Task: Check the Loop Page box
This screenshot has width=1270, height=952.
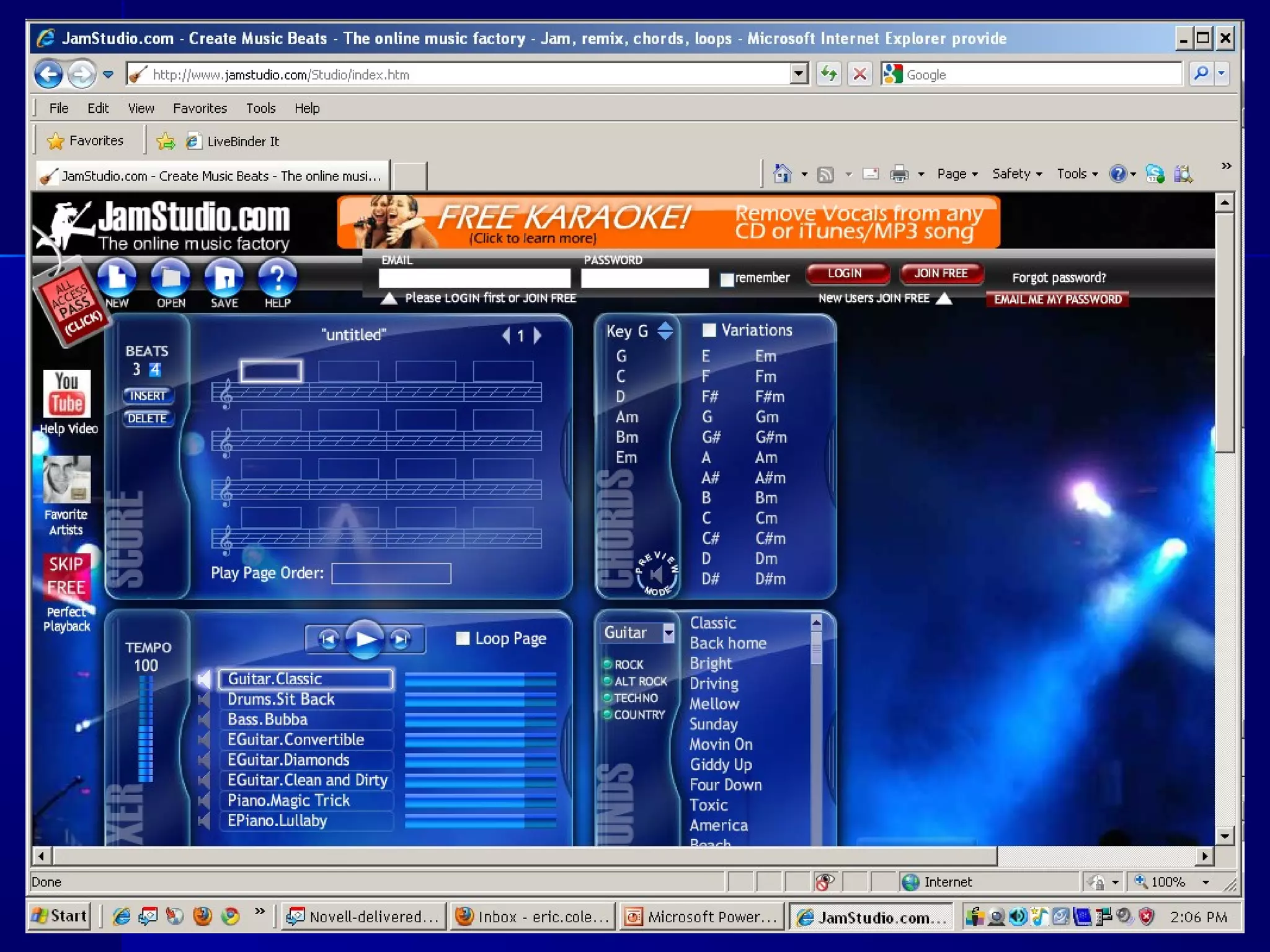Action: pyautogui.click(x=463, y=638)
